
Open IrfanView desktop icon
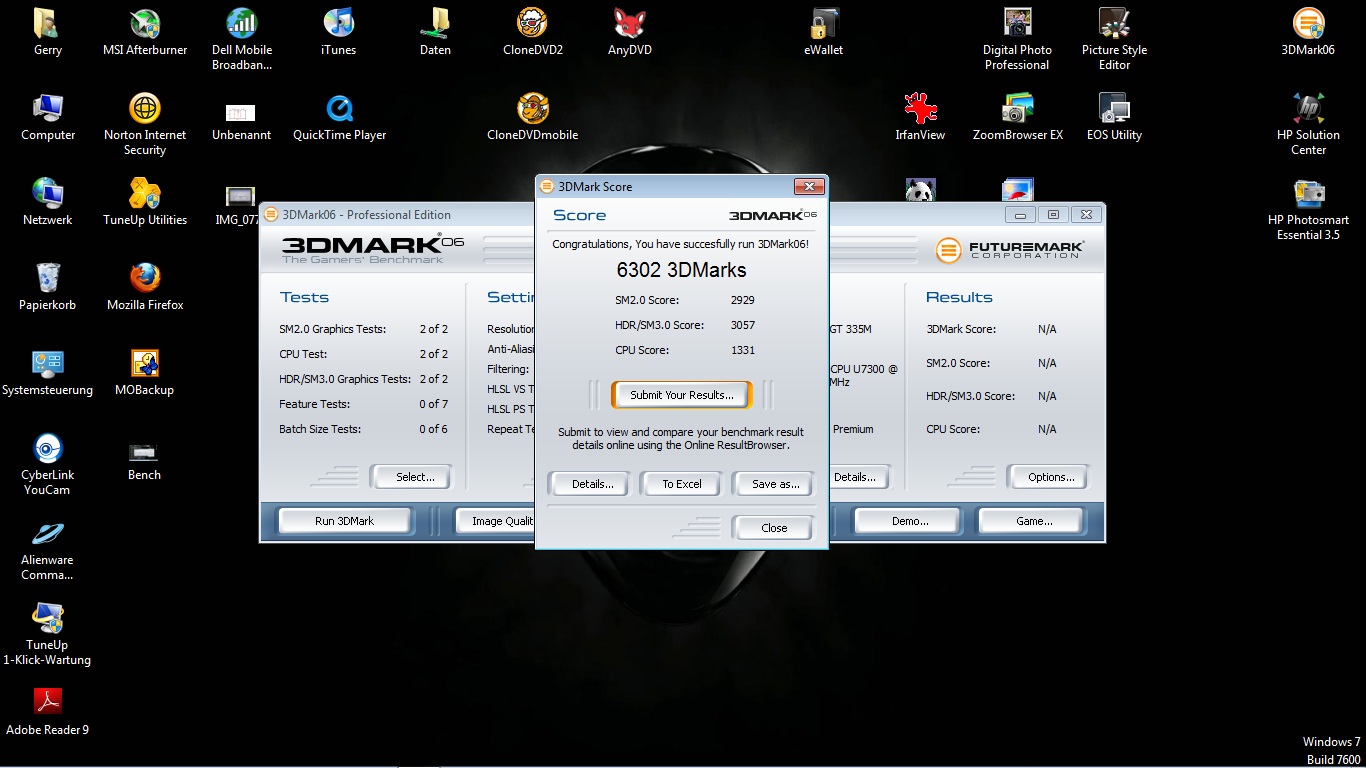point(920,117)
